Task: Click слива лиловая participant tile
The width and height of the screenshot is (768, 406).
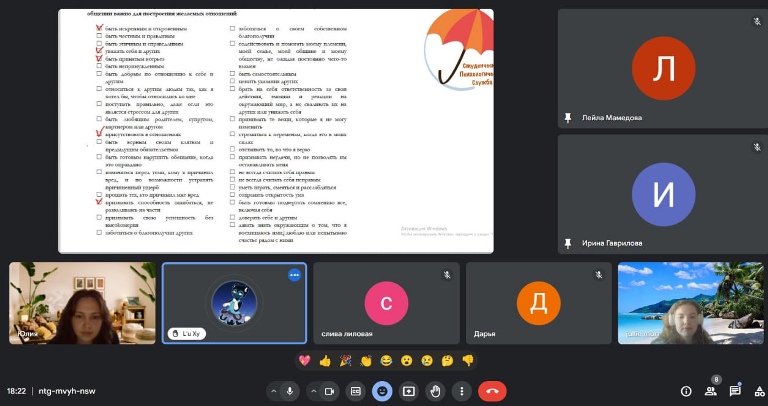Action: 386,303
